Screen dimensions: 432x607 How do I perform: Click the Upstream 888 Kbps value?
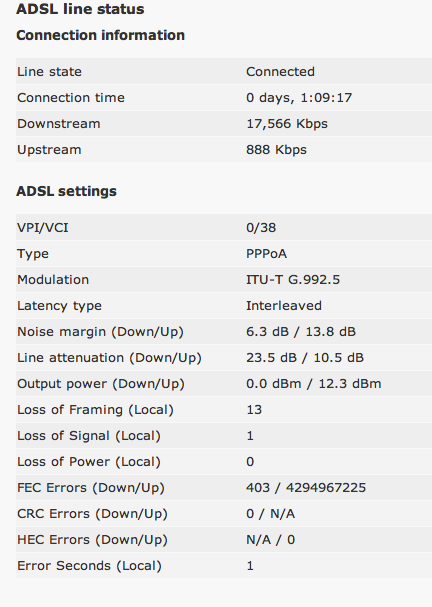[276, 150]
